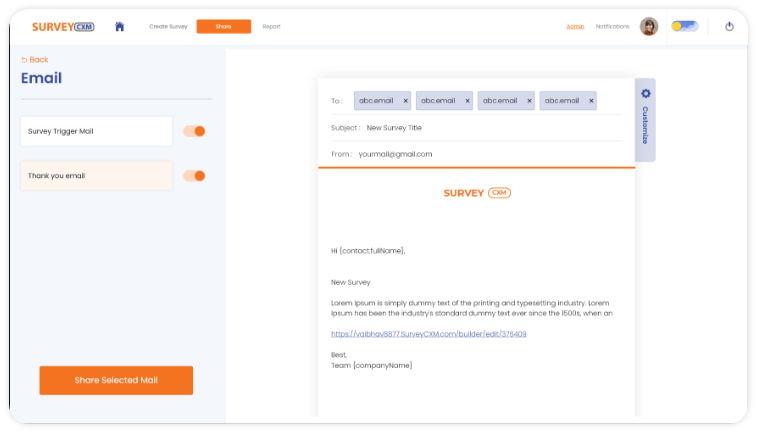Select the orange Share tab

point(223,27)
